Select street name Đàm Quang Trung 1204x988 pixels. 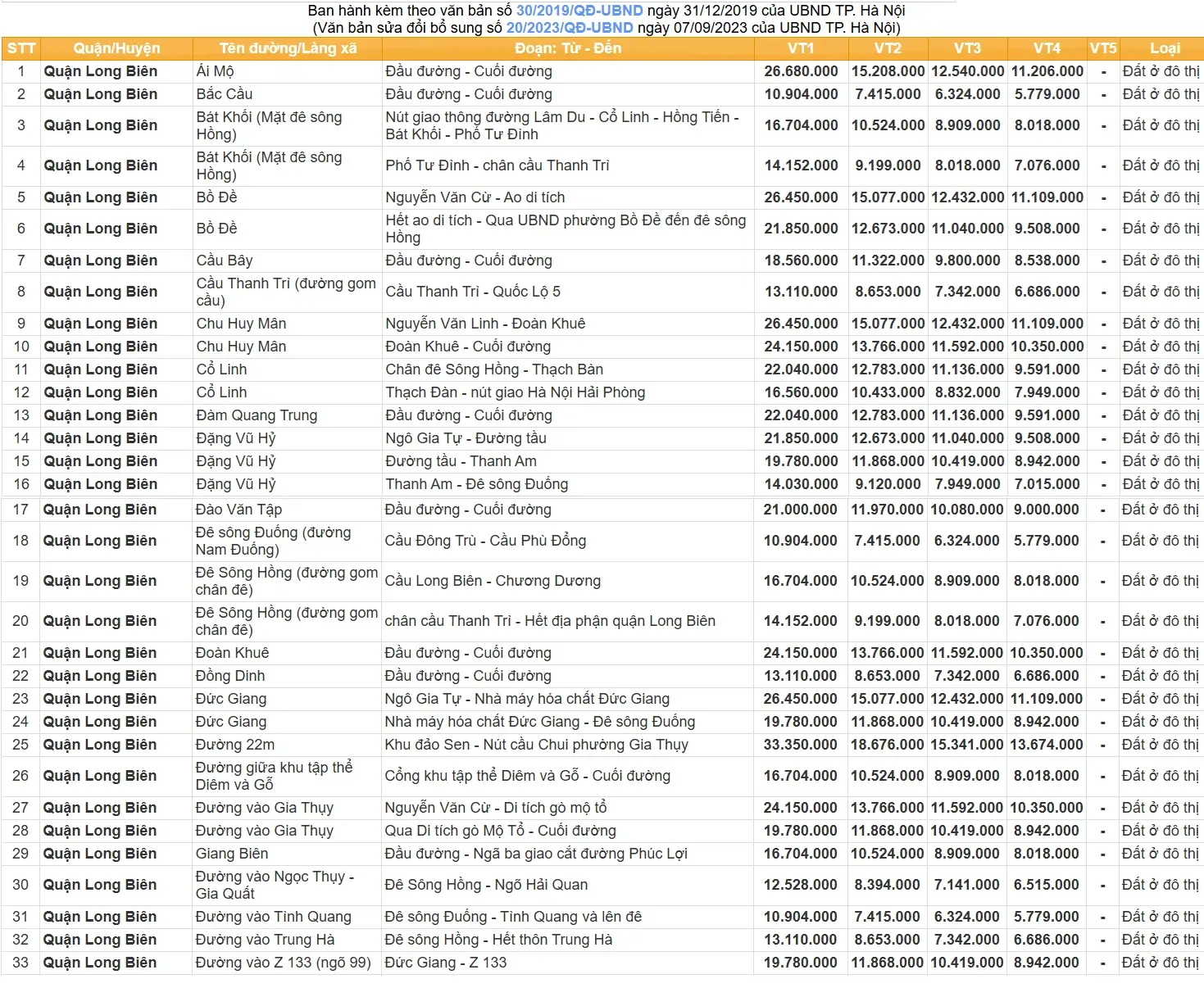coord(257,415)
